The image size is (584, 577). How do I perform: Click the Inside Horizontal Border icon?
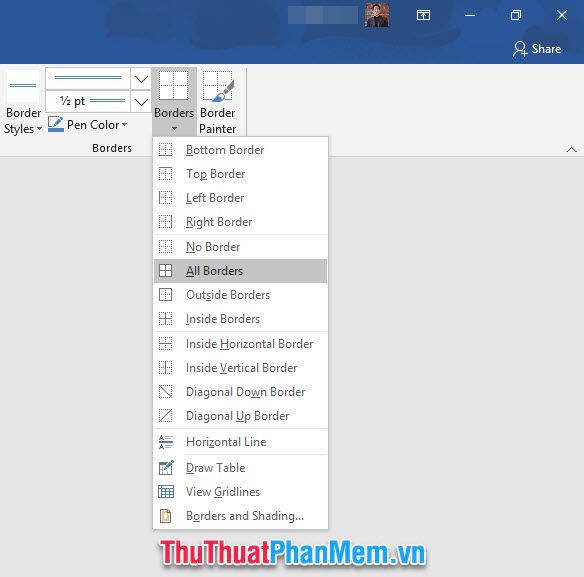(165, 343)
